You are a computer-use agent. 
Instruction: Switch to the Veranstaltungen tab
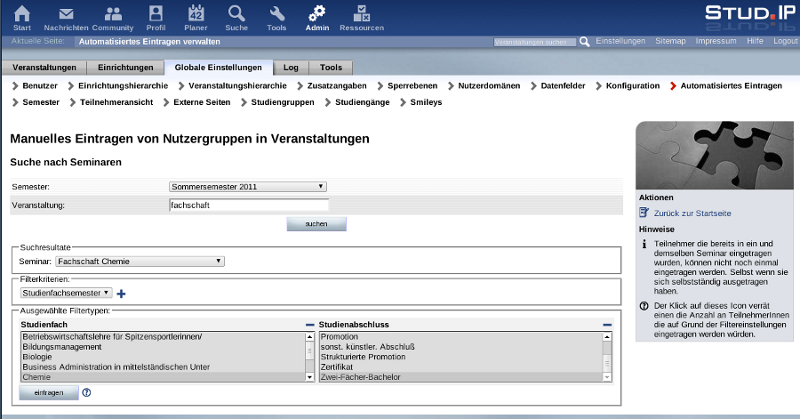pyautogui.click(x=43, y=68)
